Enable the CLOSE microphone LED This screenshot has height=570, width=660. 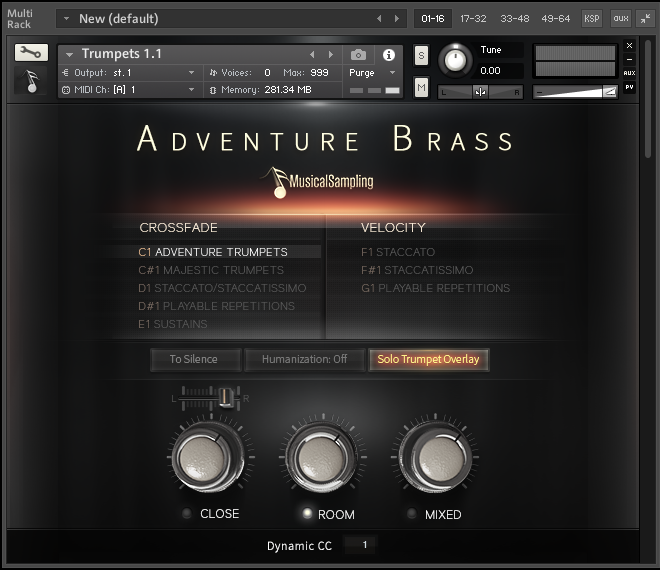[186, 513]
